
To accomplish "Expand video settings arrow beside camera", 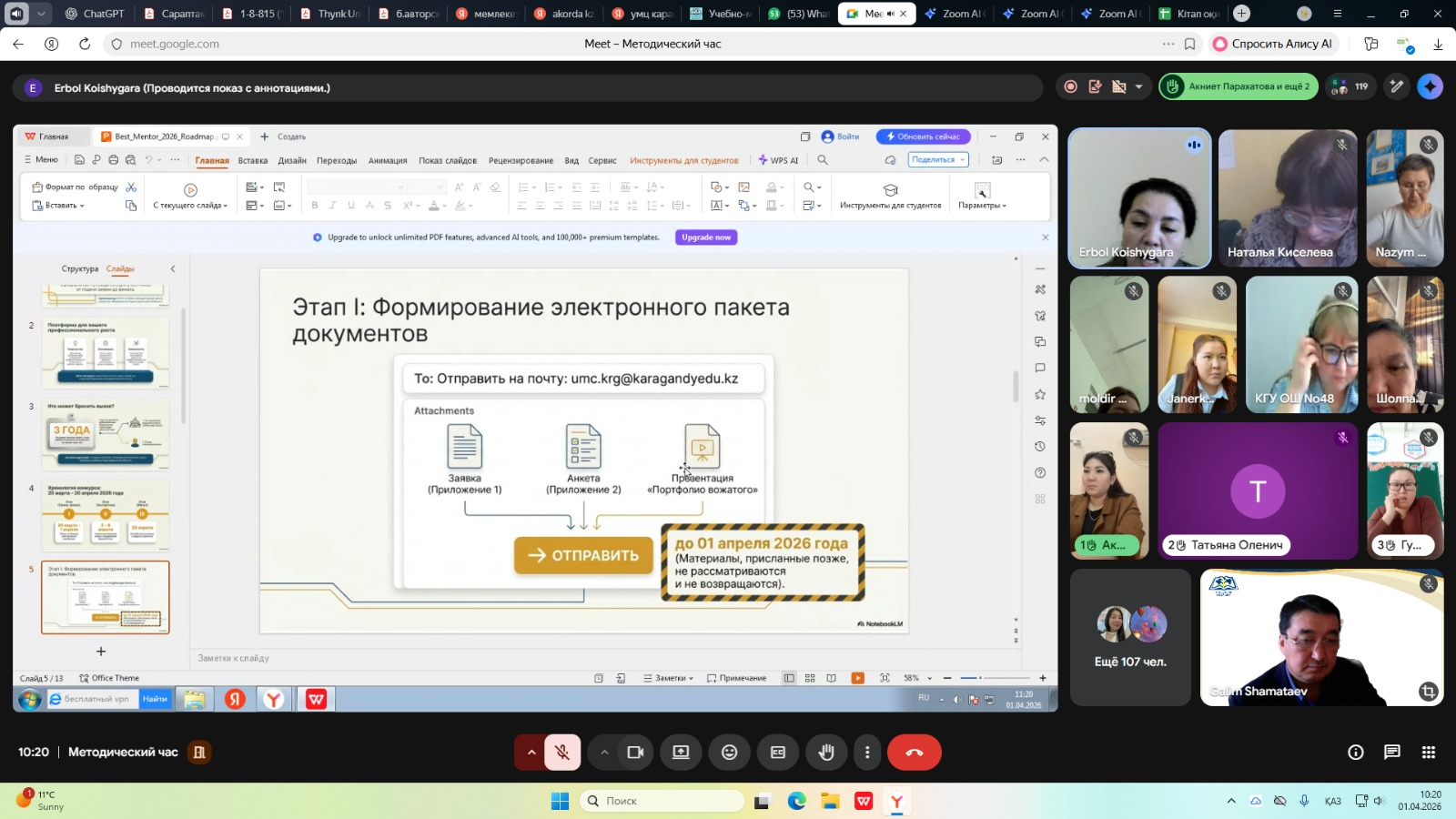I will click(604, 753).
